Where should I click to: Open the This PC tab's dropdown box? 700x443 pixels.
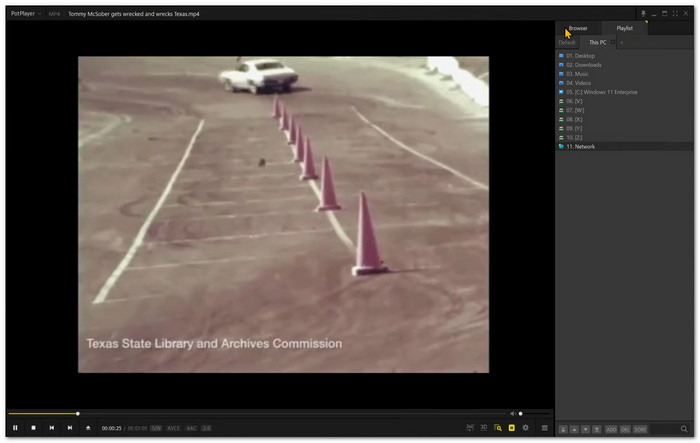tap(613, 42)
